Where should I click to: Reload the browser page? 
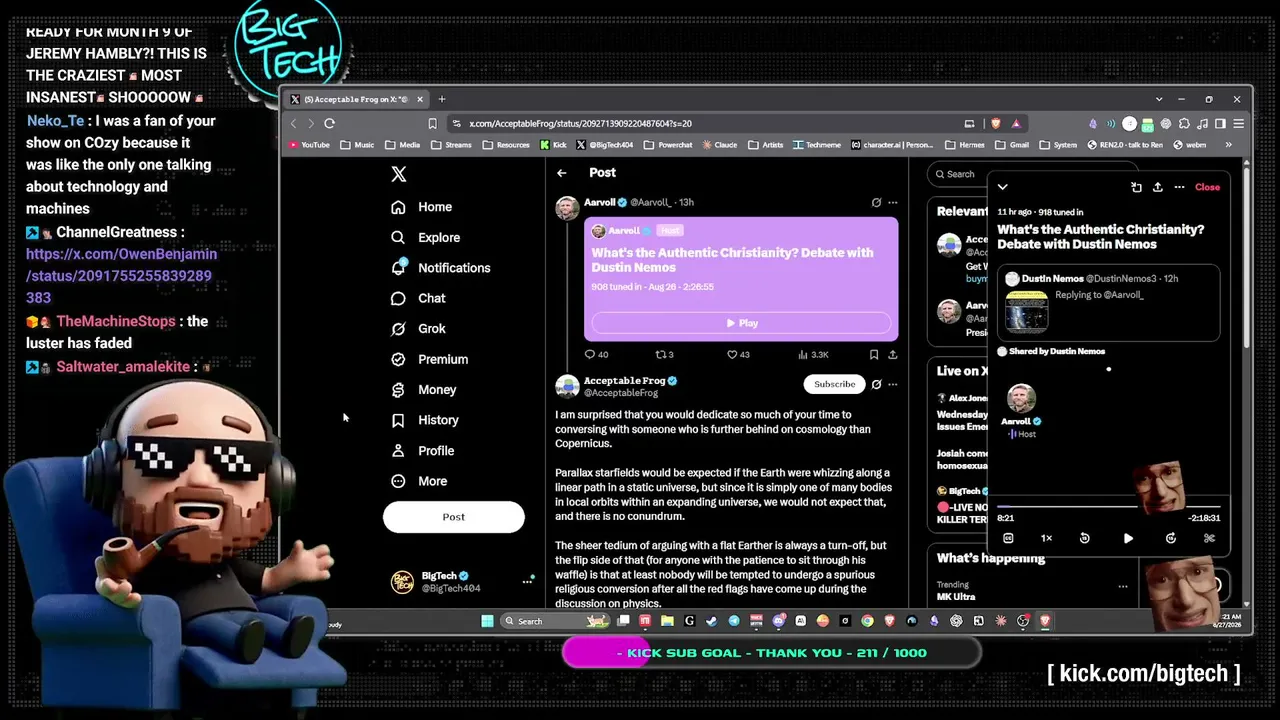(x=329, y=123)
